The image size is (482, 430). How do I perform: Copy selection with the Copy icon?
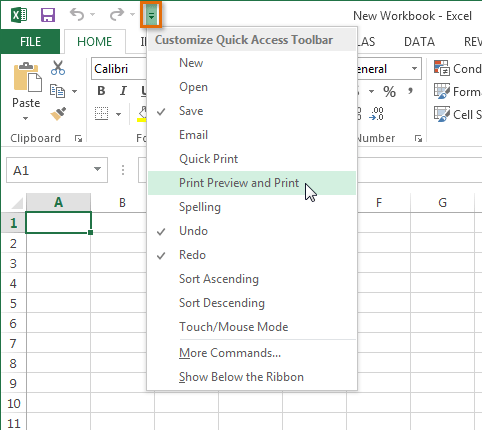[57, 91]
